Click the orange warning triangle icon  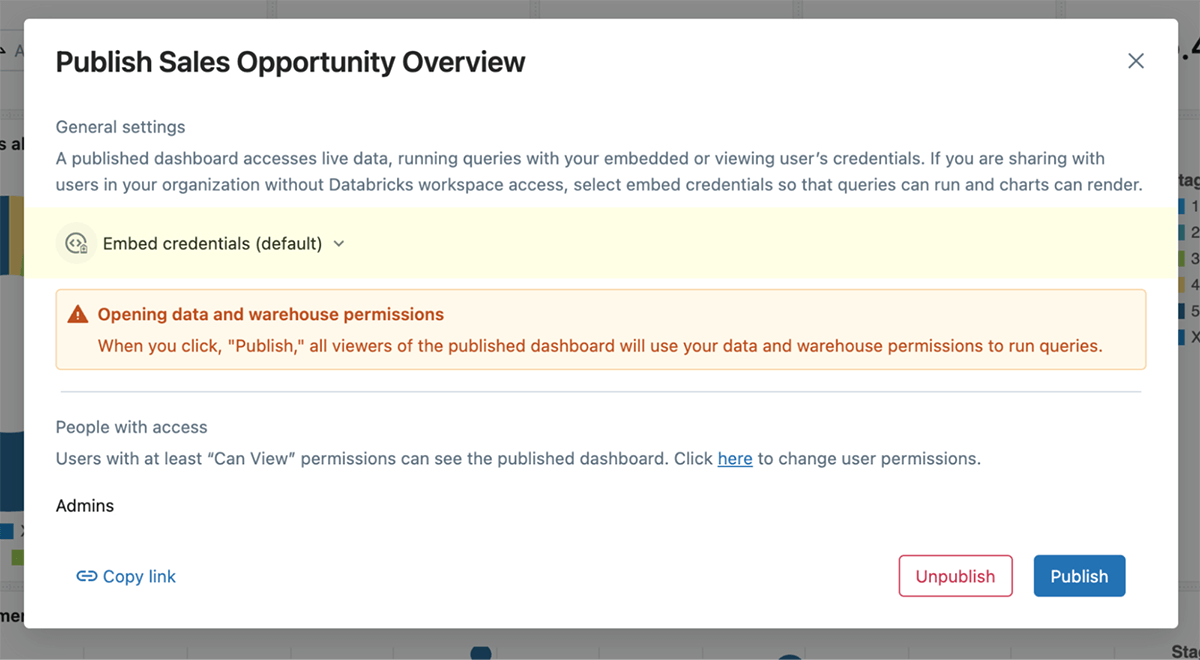pyautogui.click(x=78, y=315)
